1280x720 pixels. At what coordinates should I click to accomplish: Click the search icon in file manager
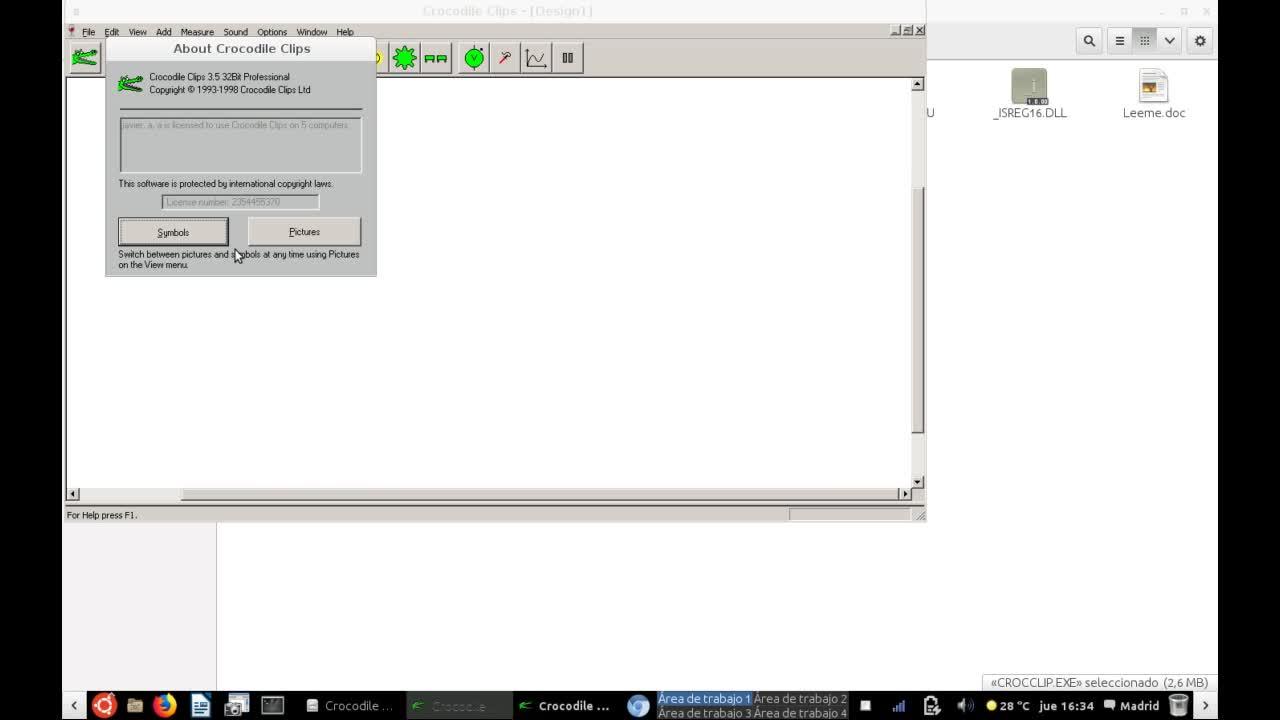[1089, 41]
